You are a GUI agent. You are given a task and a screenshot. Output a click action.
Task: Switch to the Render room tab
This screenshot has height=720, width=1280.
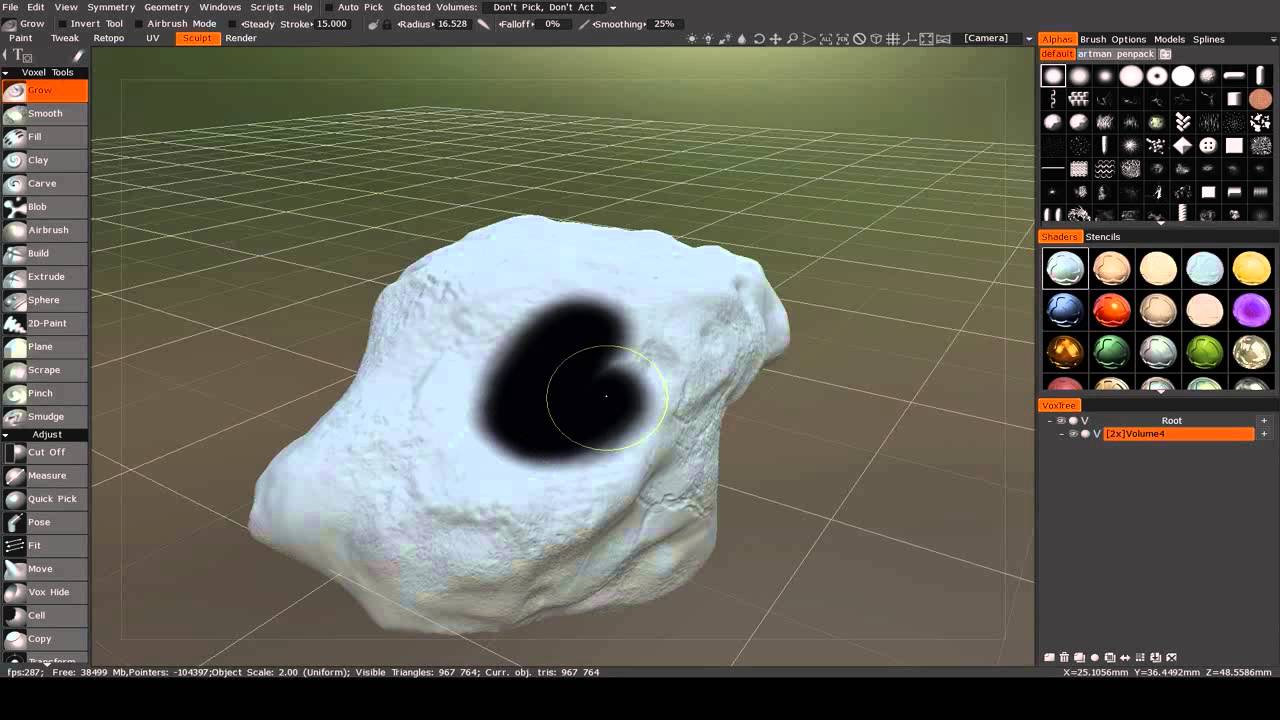(x=241, y=38)
